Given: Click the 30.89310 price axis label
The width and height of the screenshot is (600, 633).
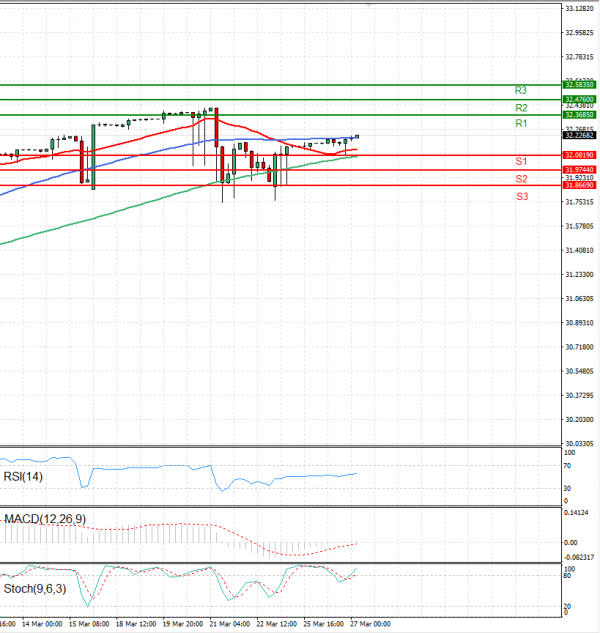Looking at the screenshot, I should point(579,323).
